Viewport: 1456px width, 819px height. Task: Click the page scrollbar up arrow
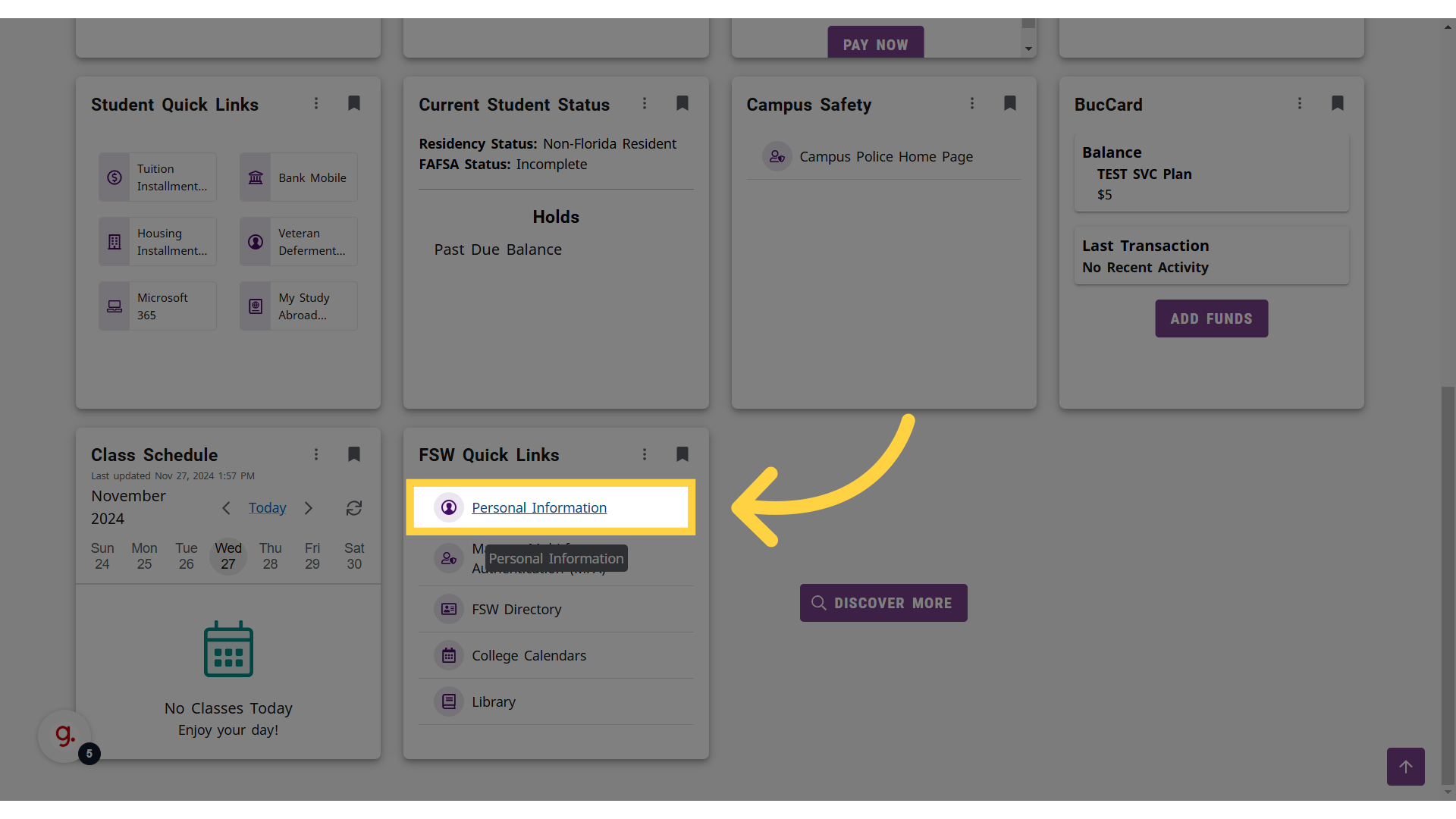point(1448,26)
